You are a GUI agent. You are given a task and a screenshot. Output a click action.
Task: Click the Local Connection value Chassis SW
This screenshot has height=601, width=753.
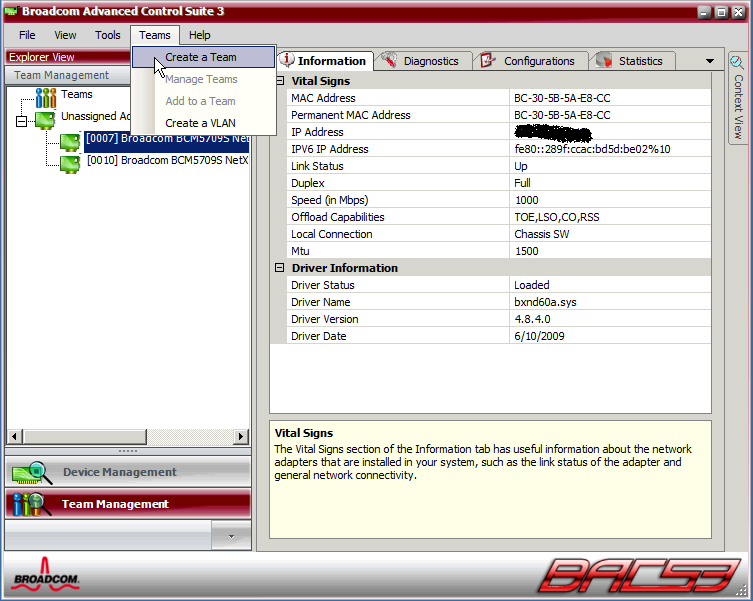[541, 234]
